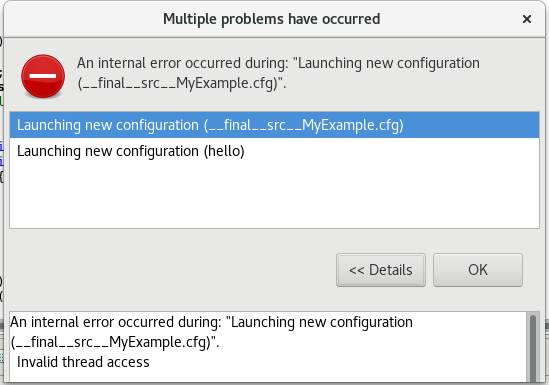The width and height of the screenshot is (549, 385).
Task: Click the << chevrons on Details button
Action: [357, 270]
